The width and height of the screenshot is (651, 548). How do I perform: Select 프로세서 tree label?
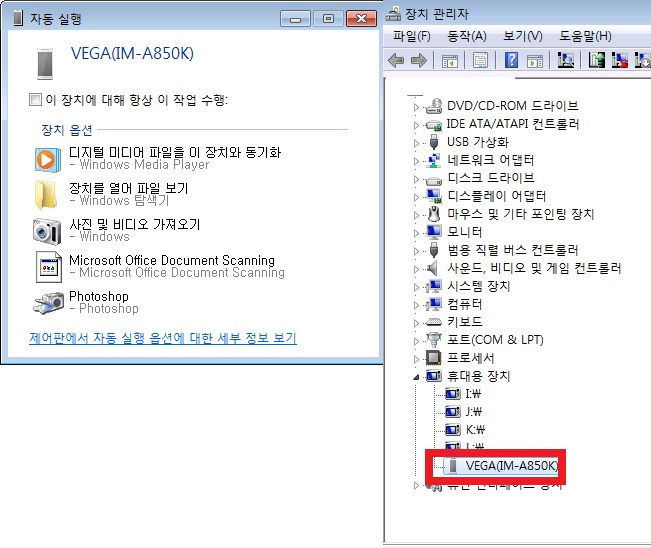click(x=470, y=357)
